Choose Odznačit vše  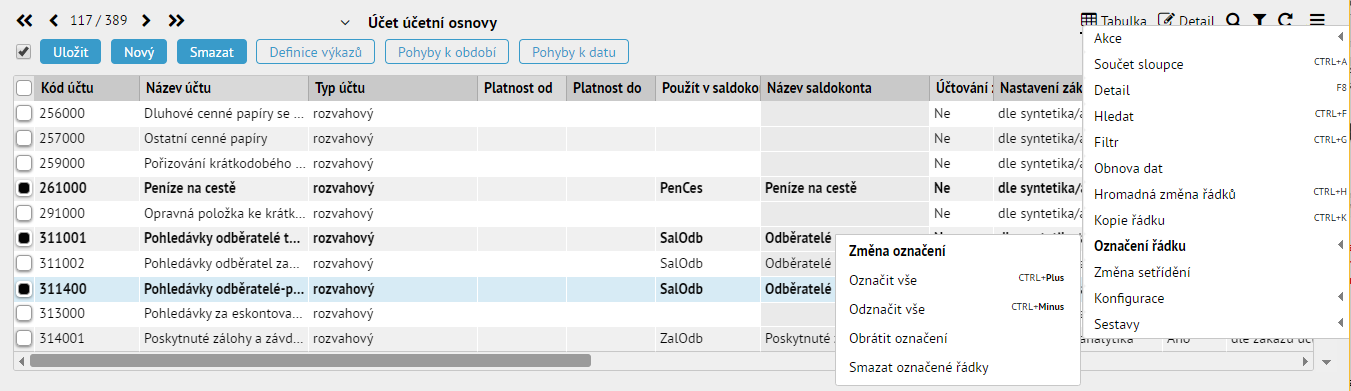click(x=957, y=309)
